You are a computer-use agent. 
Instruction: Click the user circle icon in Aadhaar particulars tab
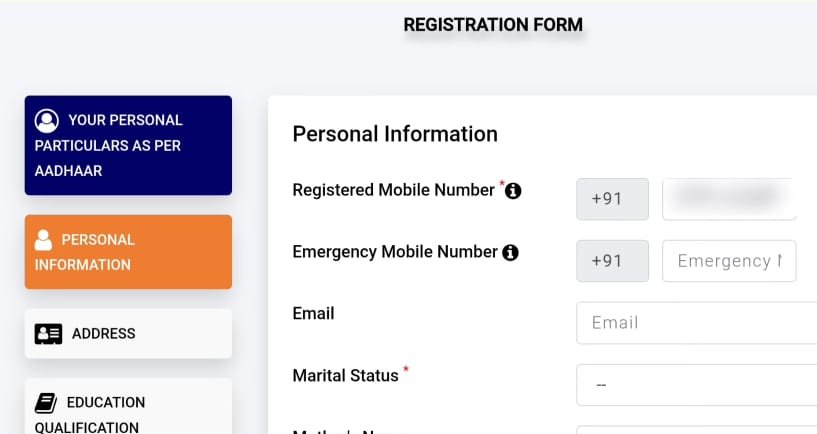pos(46,121)
